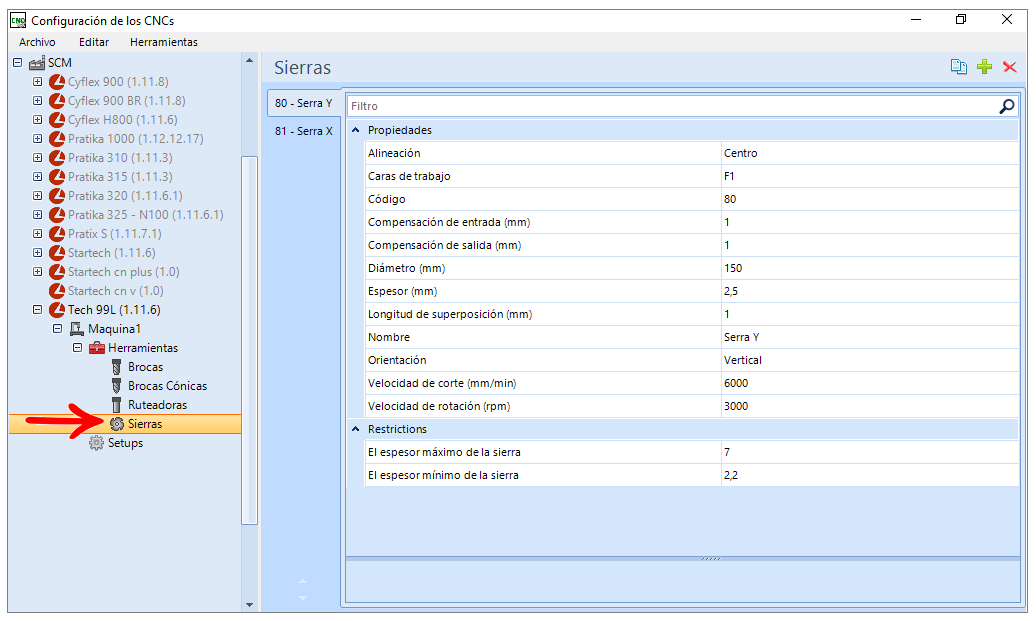Select Pratika 325 - N100 tree item
This screenshot has height=621, width=1036.
click(x=145, y=215)
